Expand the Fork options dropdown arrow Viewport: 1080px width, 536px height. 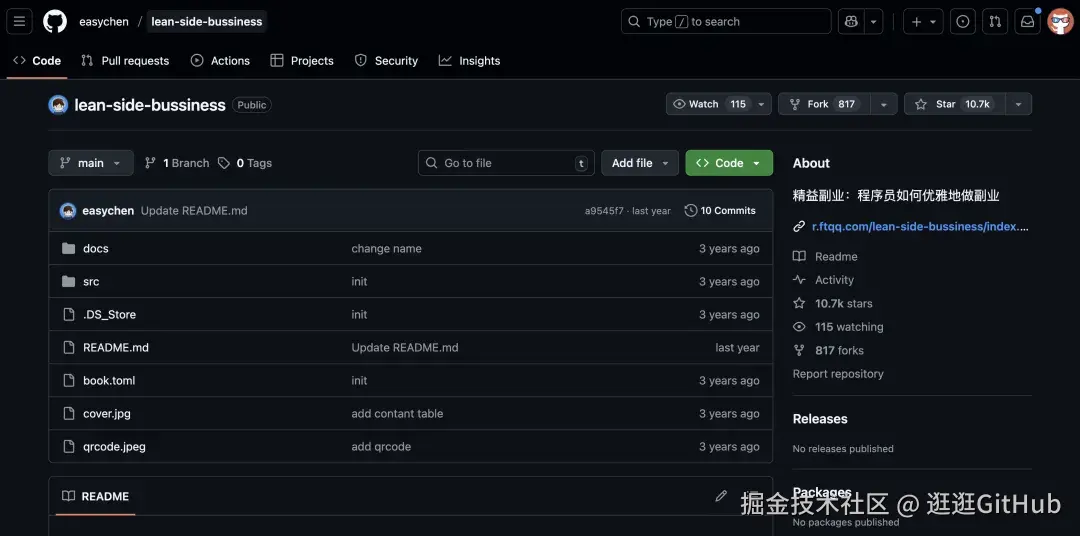point(884,104)
